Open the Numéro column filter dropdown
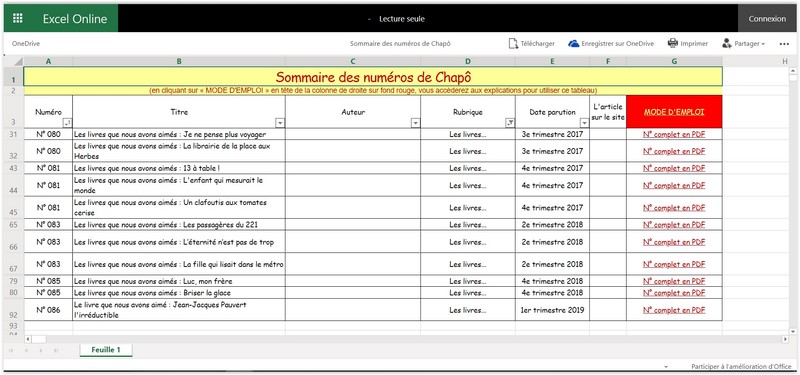The height and width of the screenshot is (375, 800). tap(67, 122)
